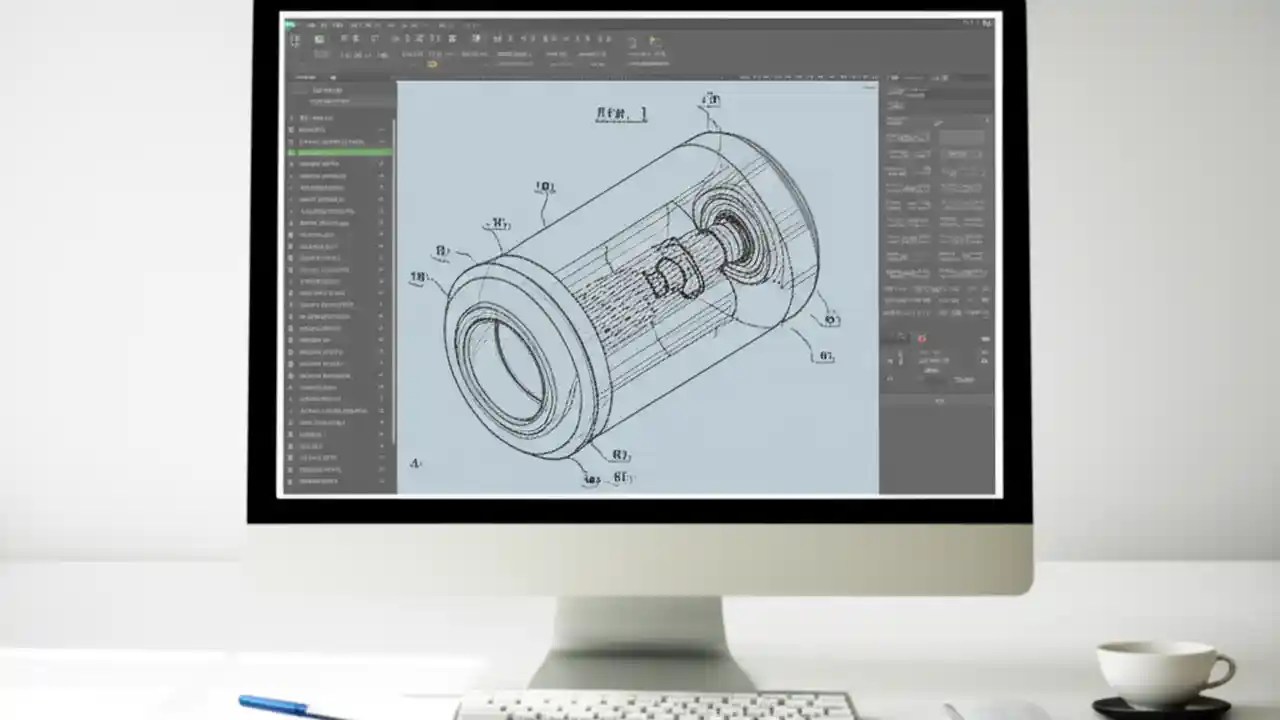The image size is (1280, 720).
Task: Click the yellow warning icon below the toolbar
Action: click(x=432, y=63)
